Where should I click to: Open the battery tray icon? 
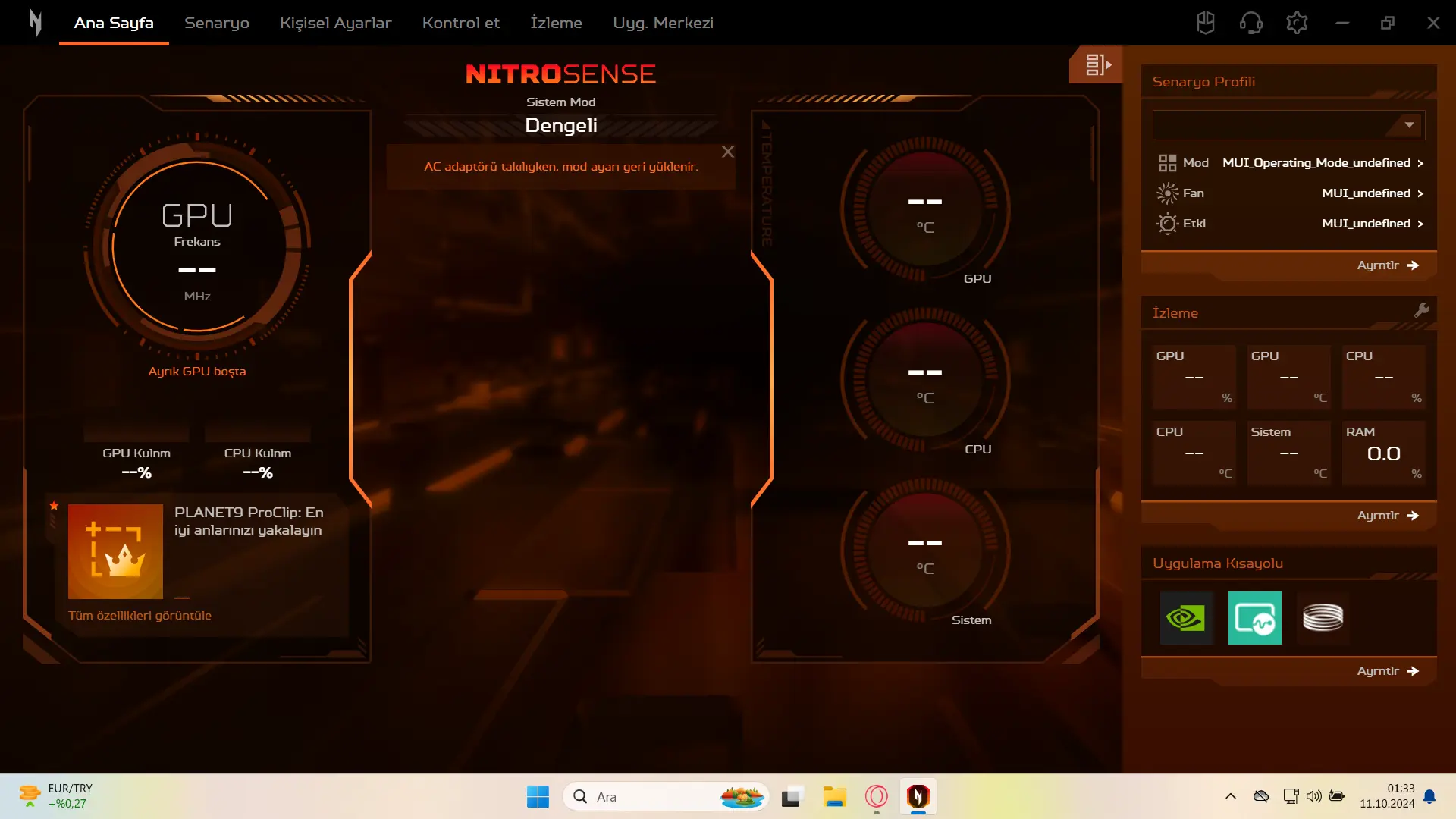(x=1337, y=796)
